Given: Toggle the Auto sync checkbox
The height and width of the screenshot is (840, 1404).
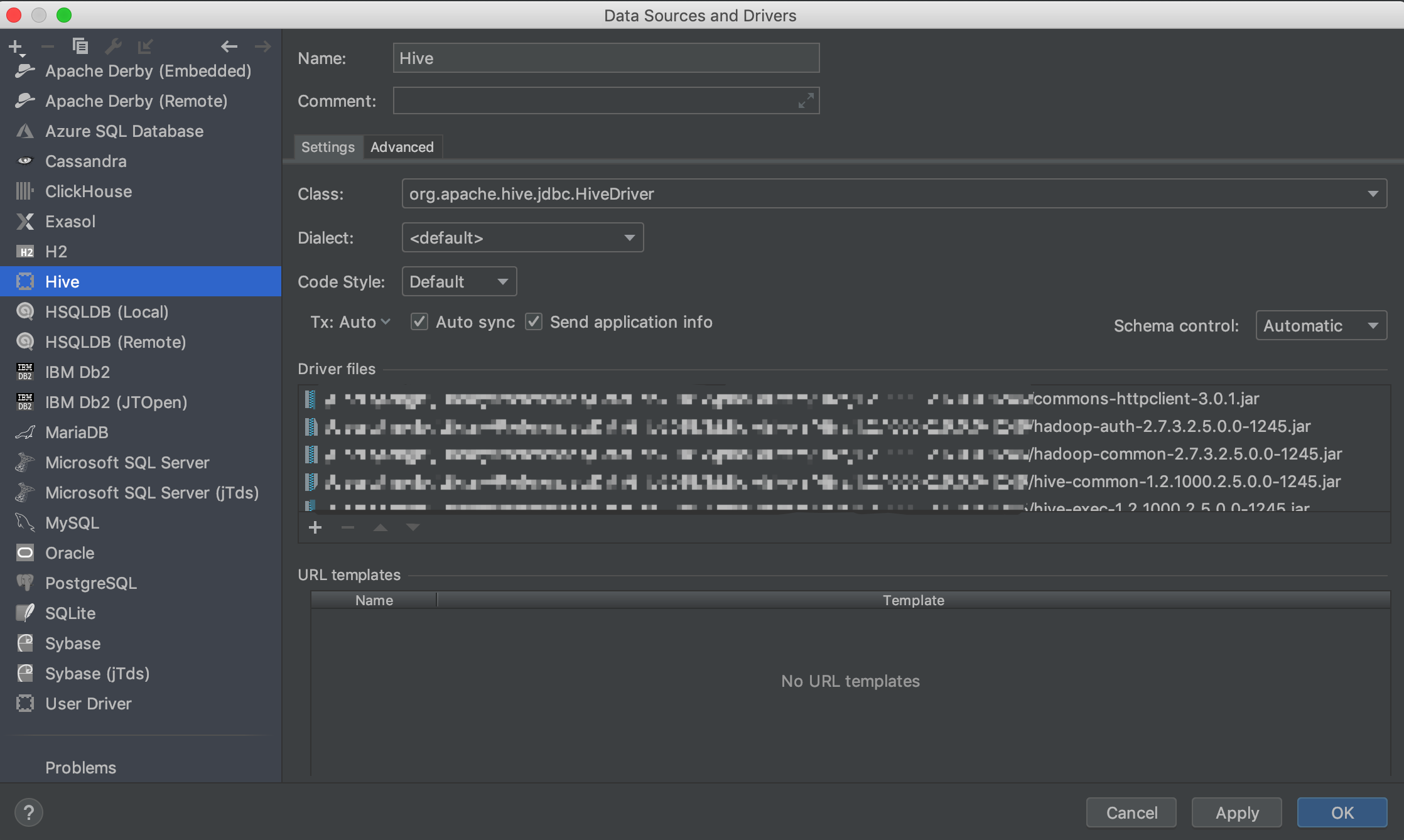Looking at the screenshot, I should (419, 322).
